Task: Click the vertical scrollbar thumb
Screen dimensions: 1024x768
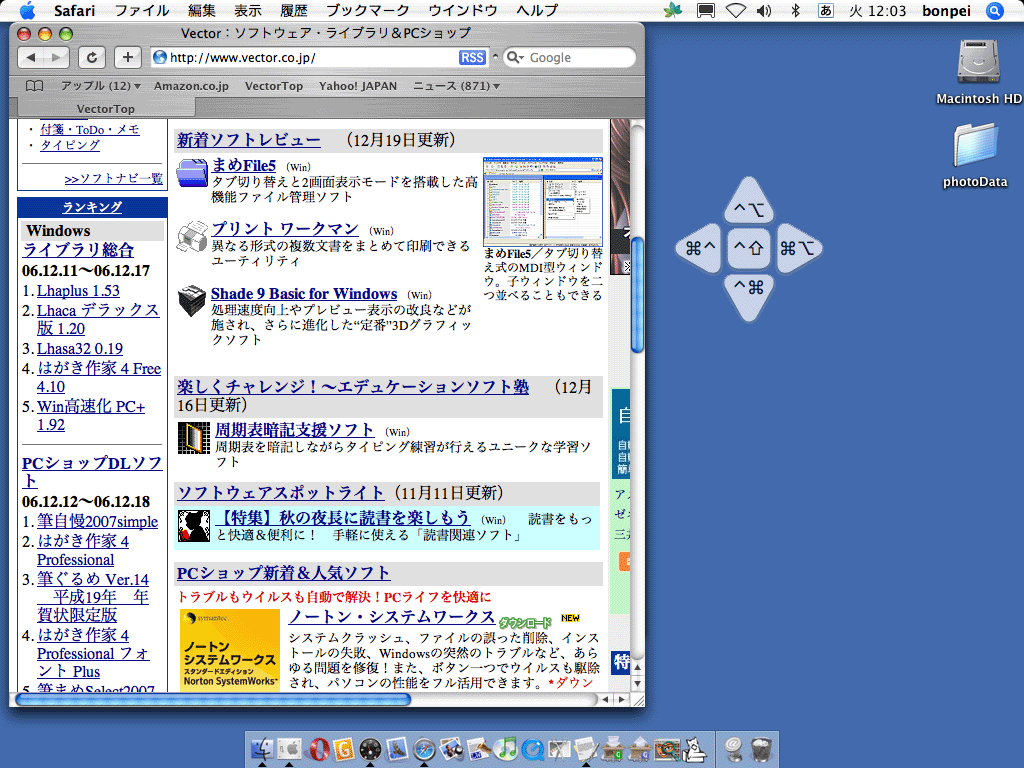Action: pos(637,295)
